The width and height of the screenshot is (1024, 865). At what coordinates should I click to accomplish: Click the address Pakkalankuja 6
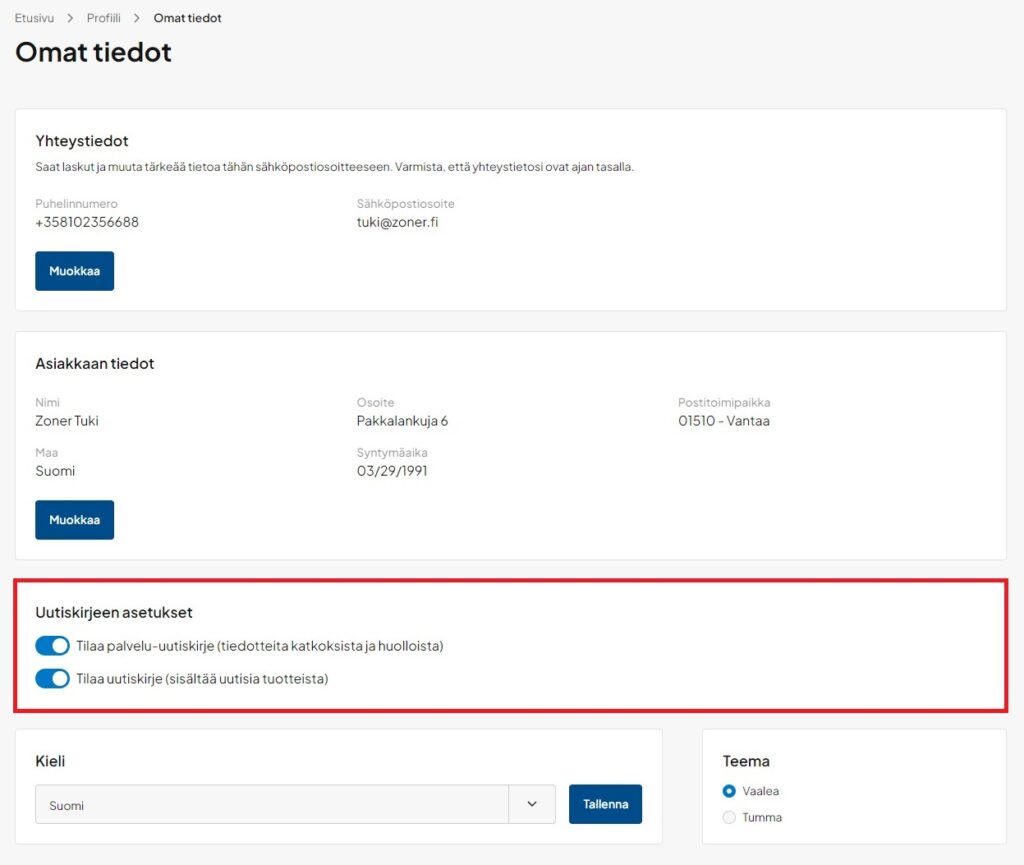(402, 421)
